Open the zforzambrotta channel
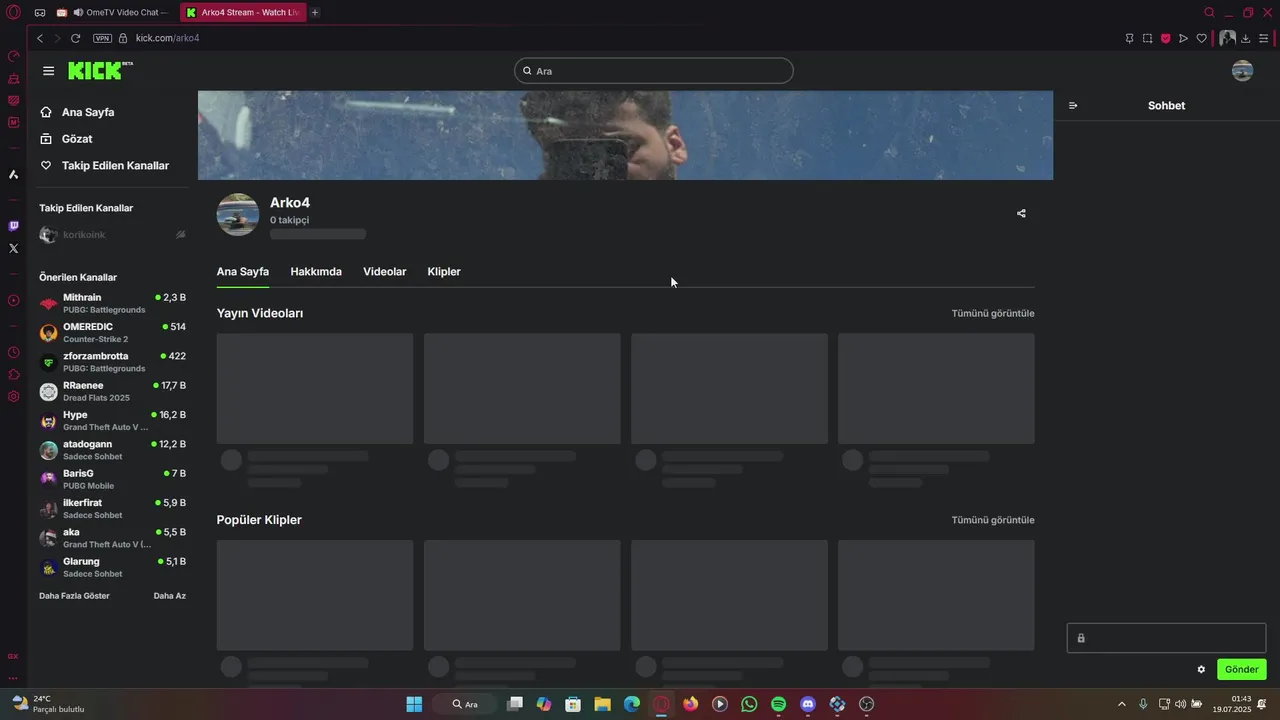Image resolution: width=1280 pixels, height=720 pixels. click(112, 362)
